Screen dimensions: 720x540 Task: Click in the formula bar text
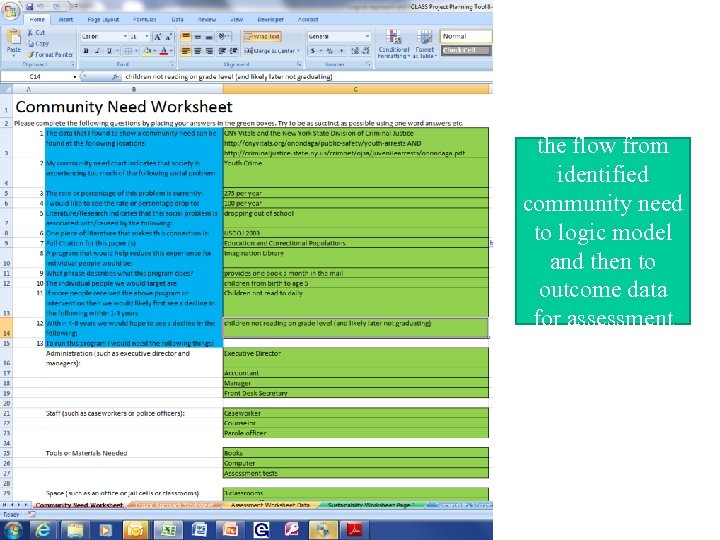tap(228, 77)
